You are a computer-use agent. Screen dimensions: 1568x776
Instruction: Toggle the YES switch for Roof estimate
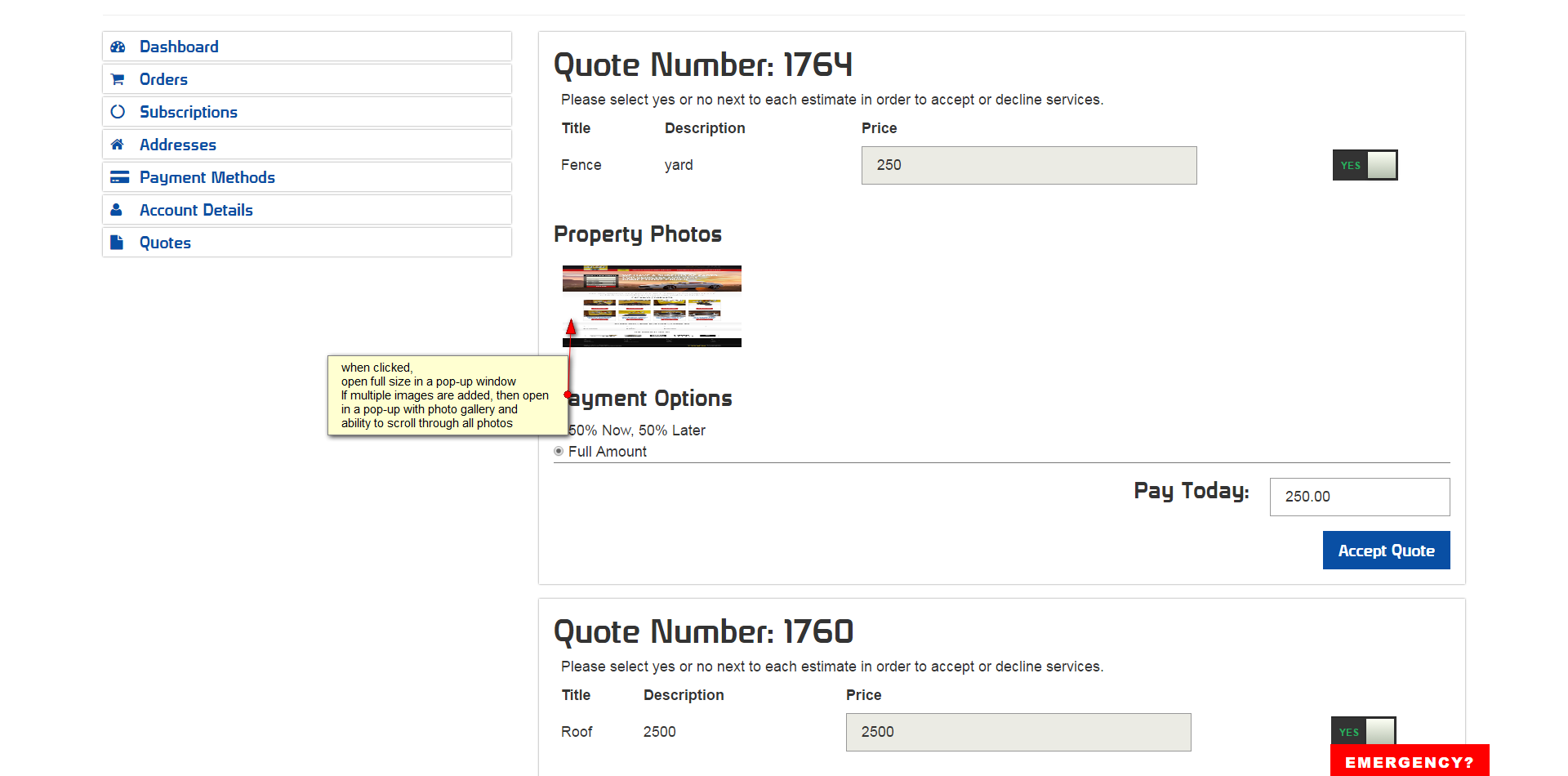[1363, 731]
